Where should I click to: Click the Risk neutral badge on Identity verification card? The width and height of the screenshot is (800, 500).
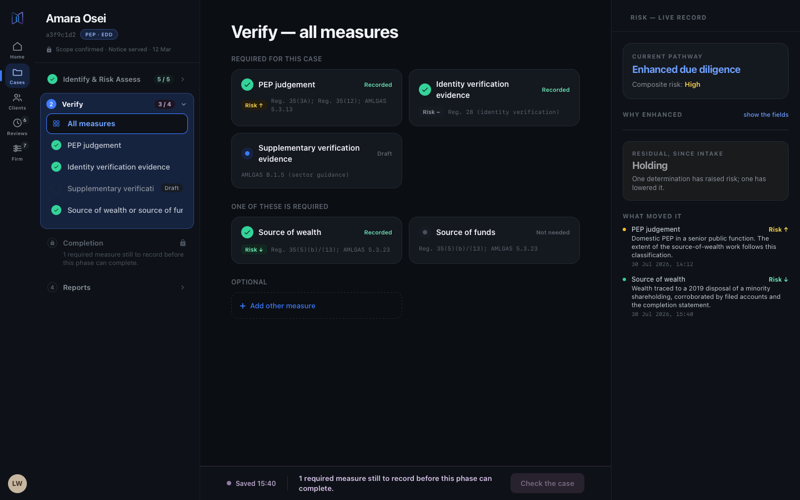431,112
